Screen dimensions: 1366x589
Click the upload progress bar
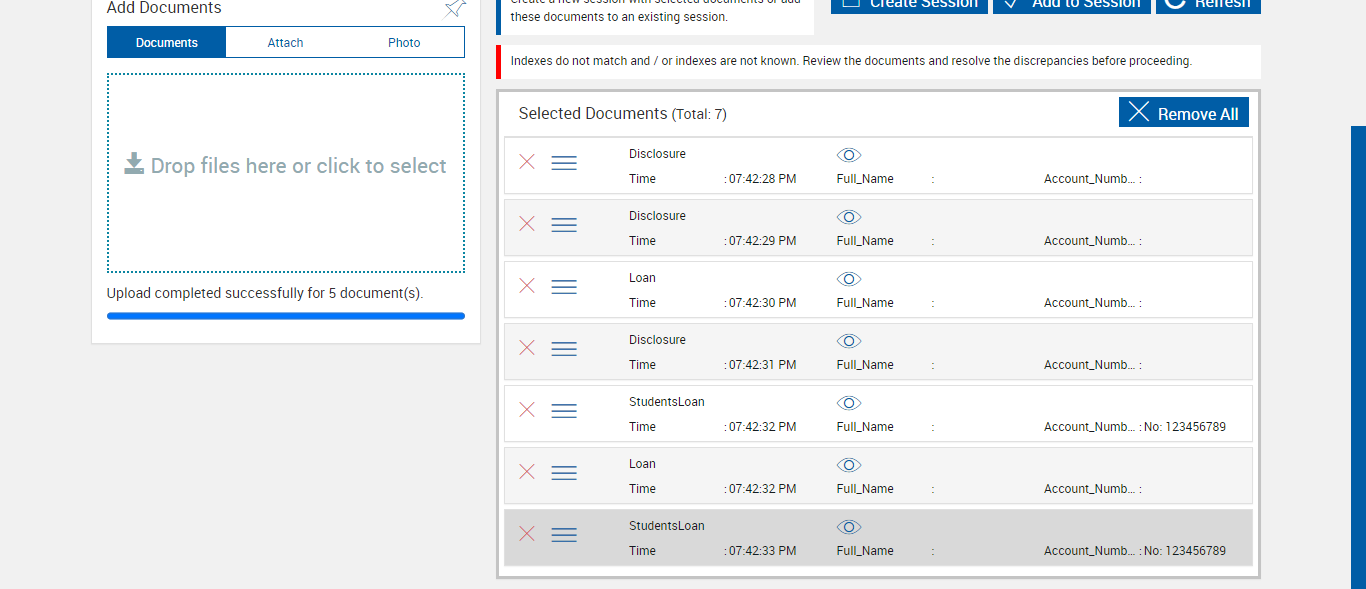coord(286,316)
